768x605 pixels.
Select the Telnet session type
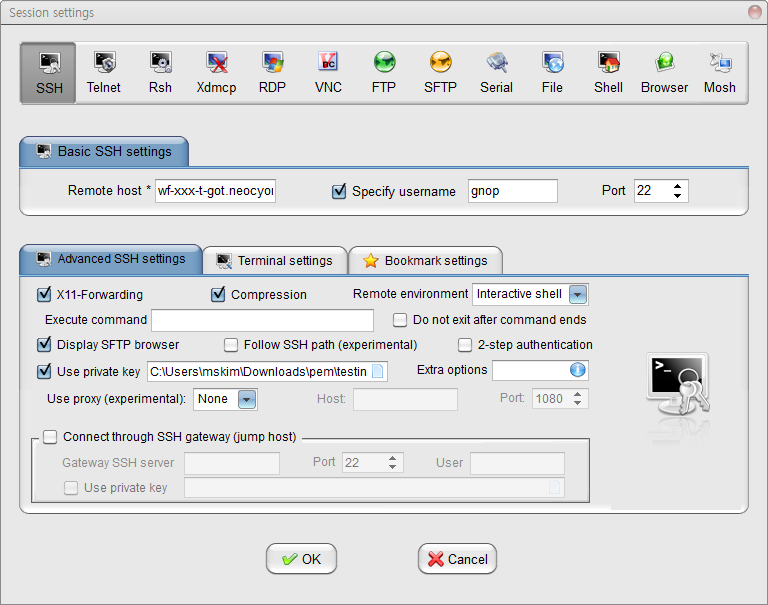tap(104, 73)
